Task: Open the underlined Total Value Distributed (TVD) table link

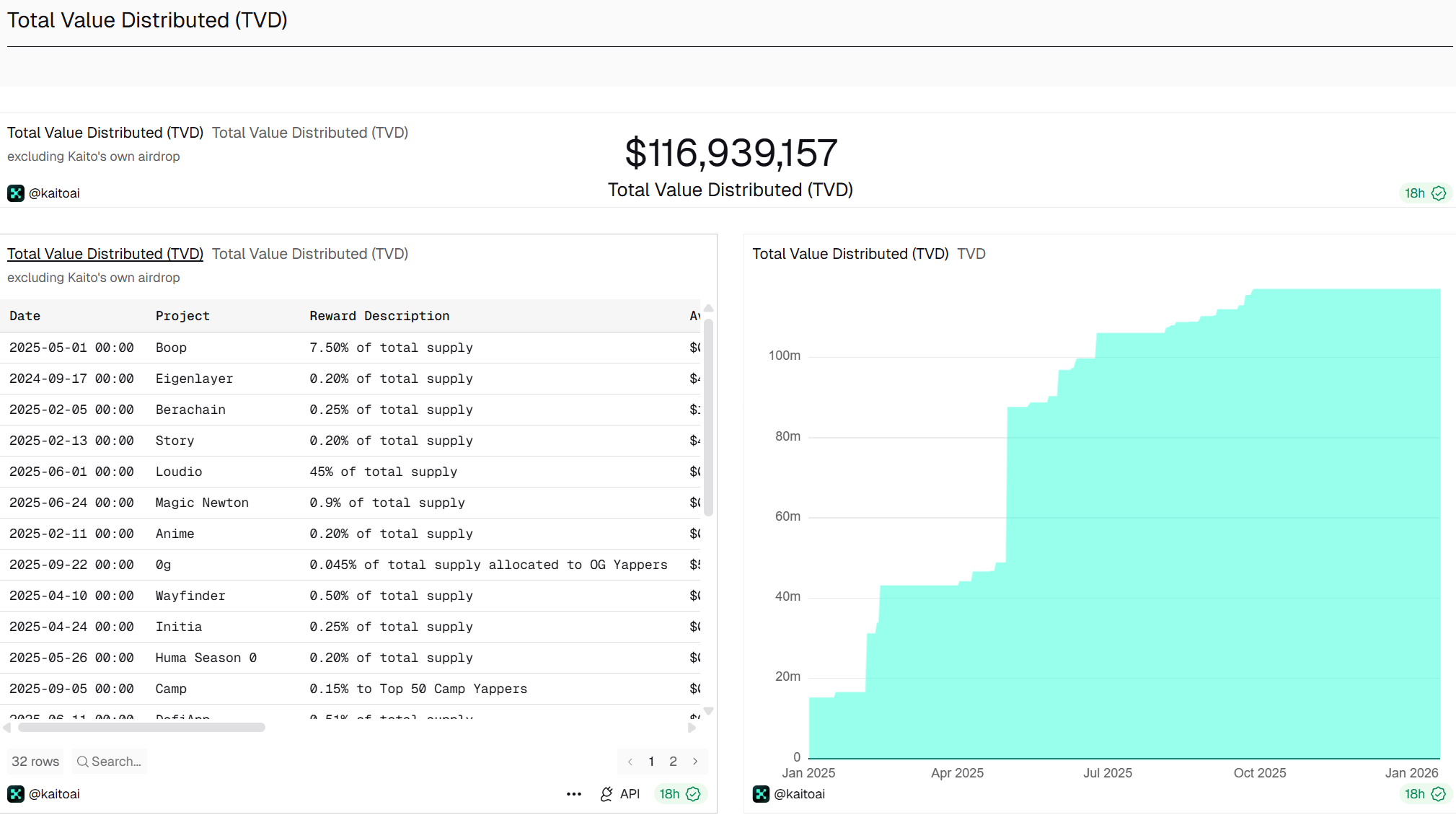Action: 105,254
